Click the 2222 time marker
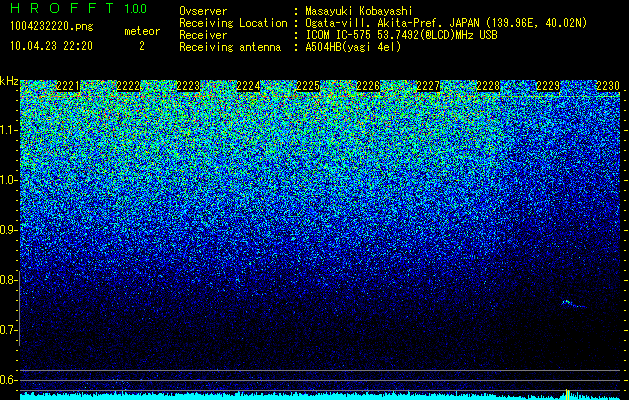Image resolution: width=629 pixels, height=400 pixels. 128,86
